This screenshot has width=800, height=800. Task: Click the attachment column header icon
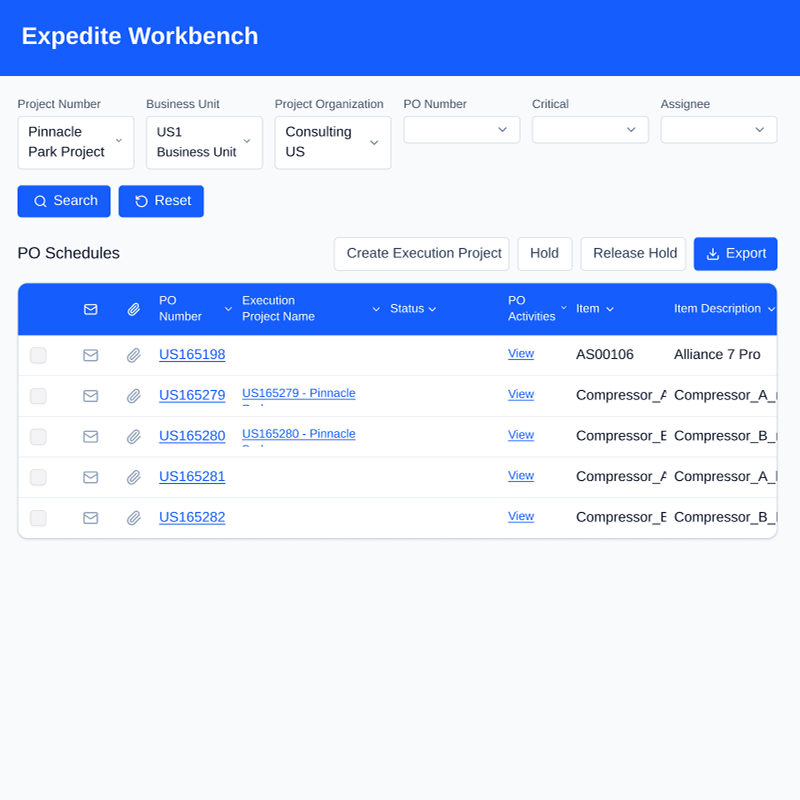coord(133,309)
